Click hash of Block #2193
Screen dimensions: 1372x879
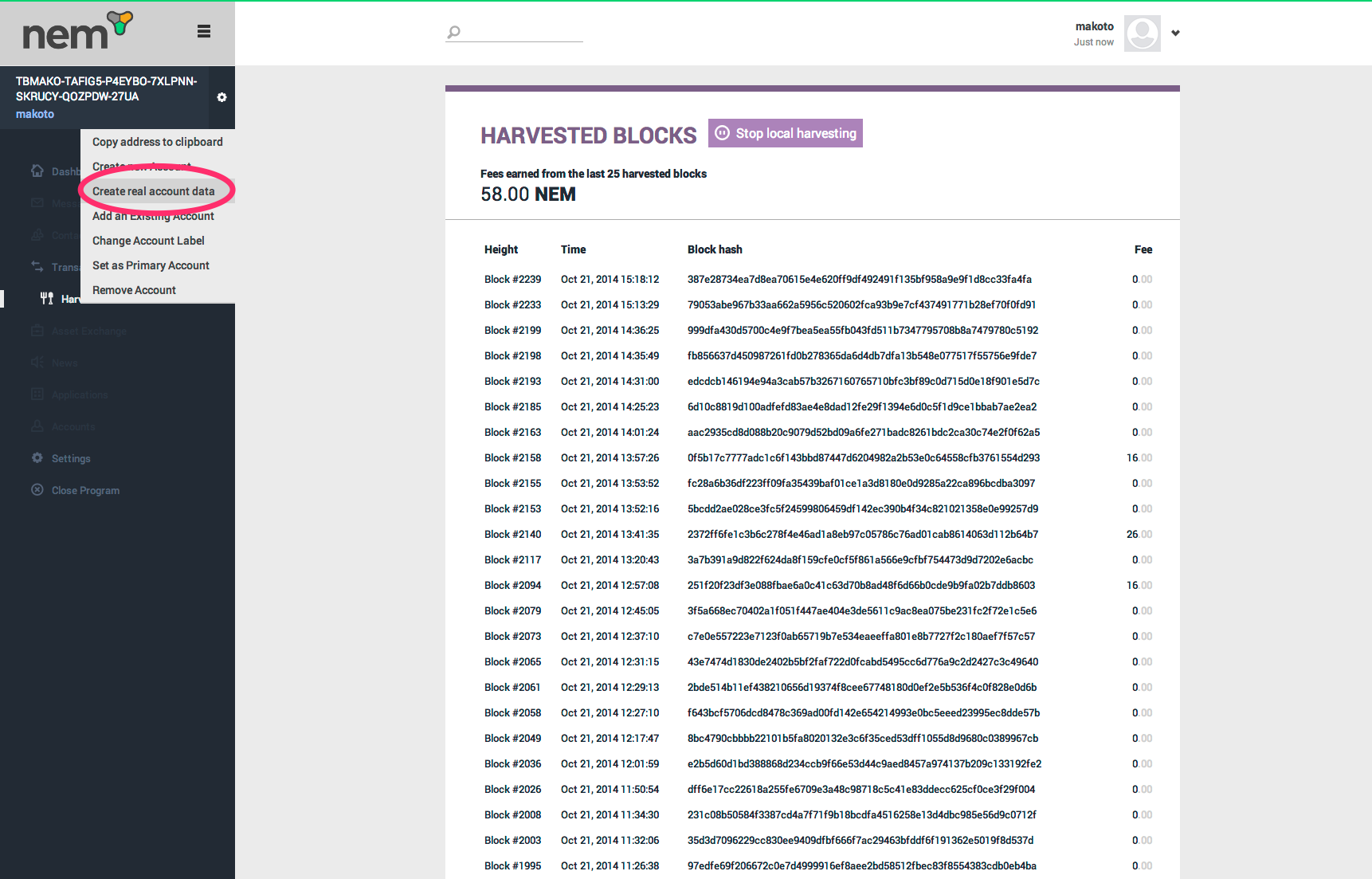(x=863, y=381)
